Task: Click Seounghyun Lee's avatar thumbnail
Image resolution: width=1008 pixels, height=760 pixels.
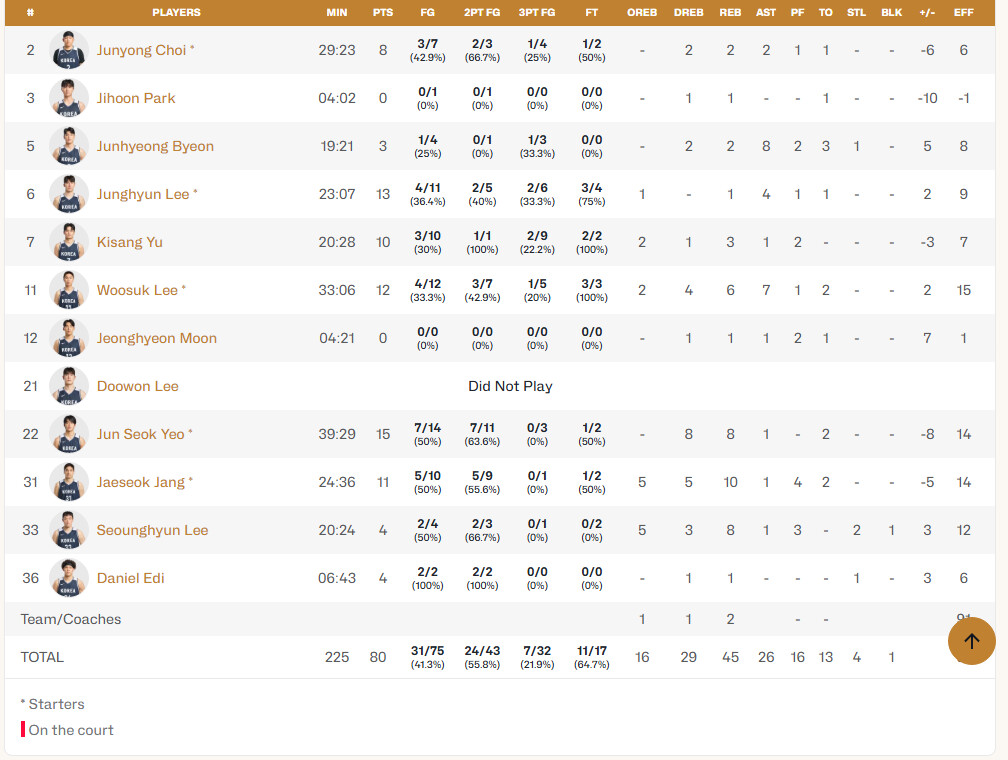Action: [69, 530]
